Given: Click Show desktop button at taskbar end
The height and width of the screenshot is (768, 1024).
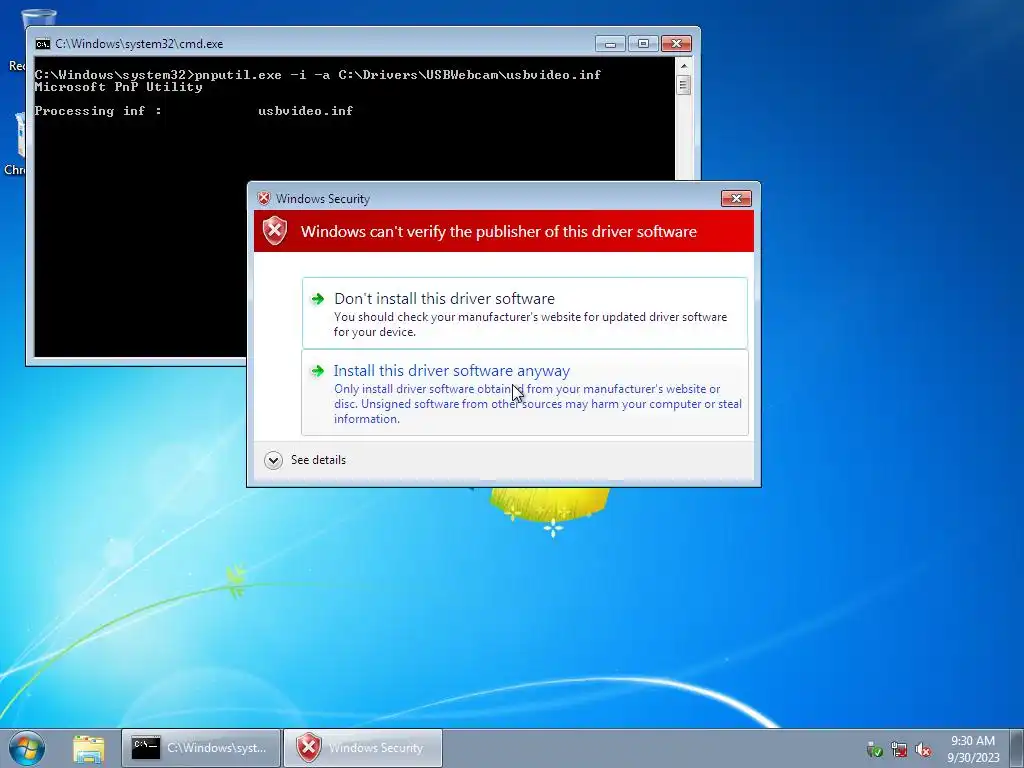Looking at the screenshot, I should tap(1017, 748).
